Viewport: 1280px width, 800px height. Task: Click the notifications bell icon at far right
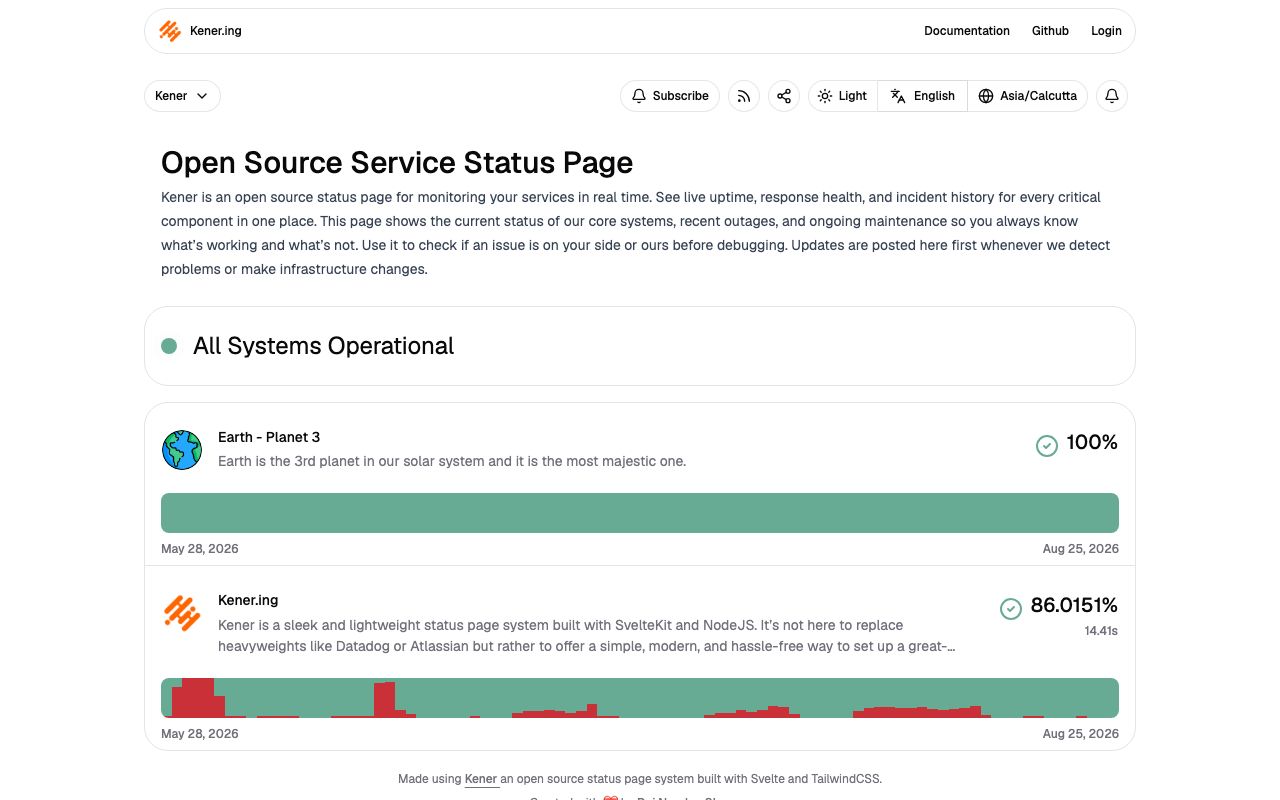[1112, 96]
